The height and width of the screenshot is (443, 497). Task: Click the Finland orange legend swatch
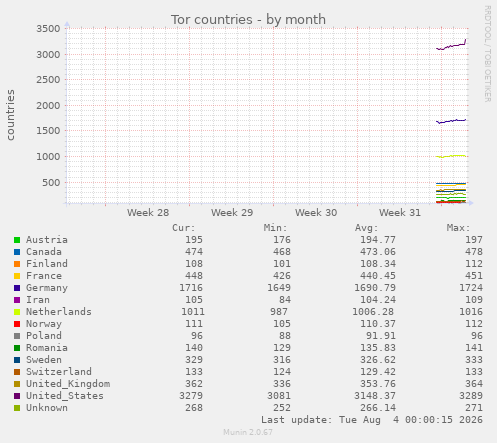17,264
